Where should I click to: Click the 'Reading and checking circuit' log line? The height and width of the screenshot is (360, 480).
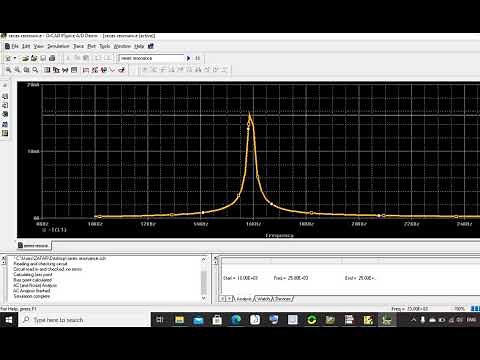40,264
